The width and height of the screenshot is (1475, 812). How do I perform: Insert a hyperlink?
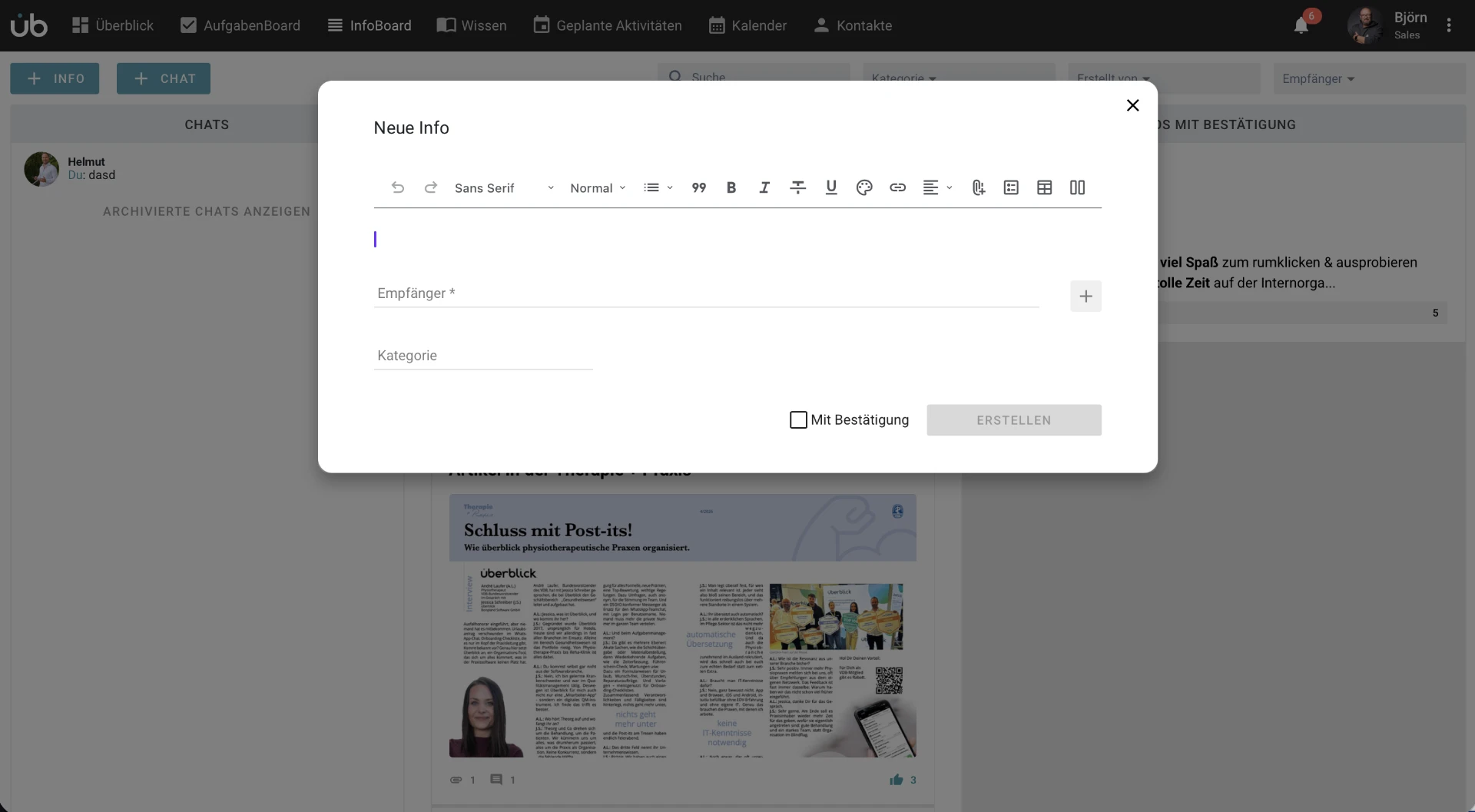point(897,187)
